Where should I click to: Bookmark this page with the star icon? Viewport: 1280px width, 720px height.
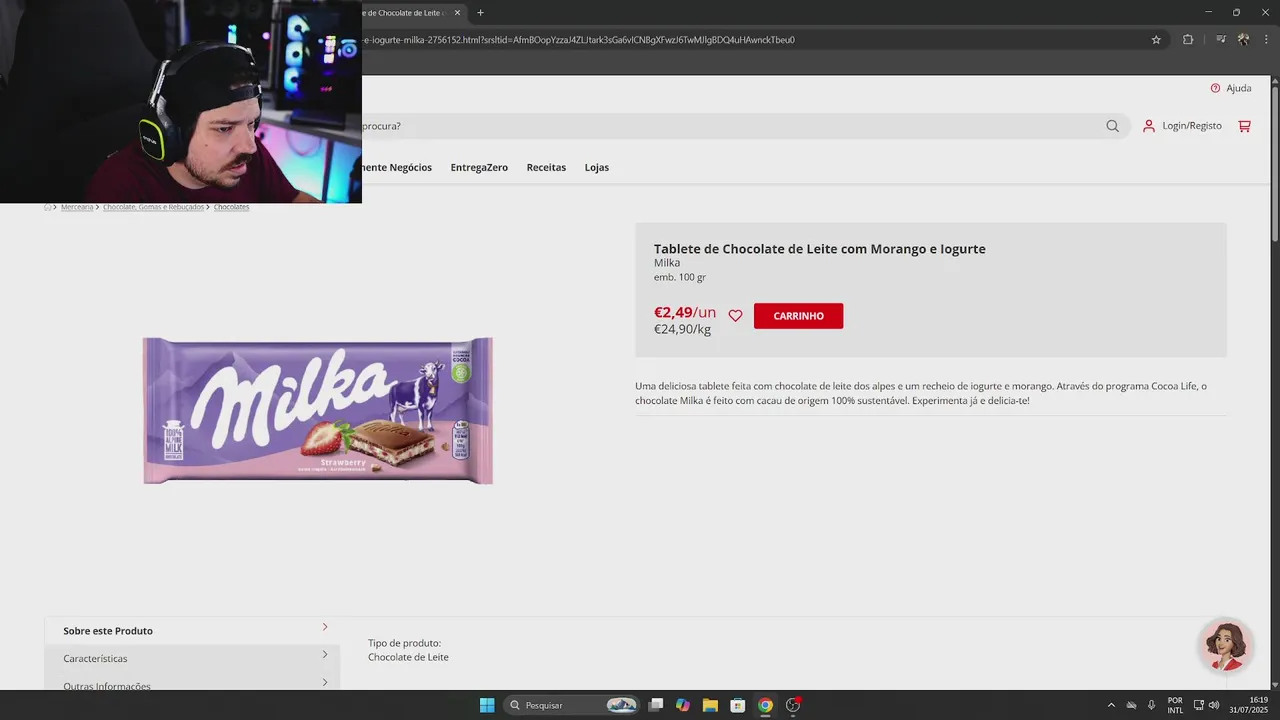[1156, 40]
